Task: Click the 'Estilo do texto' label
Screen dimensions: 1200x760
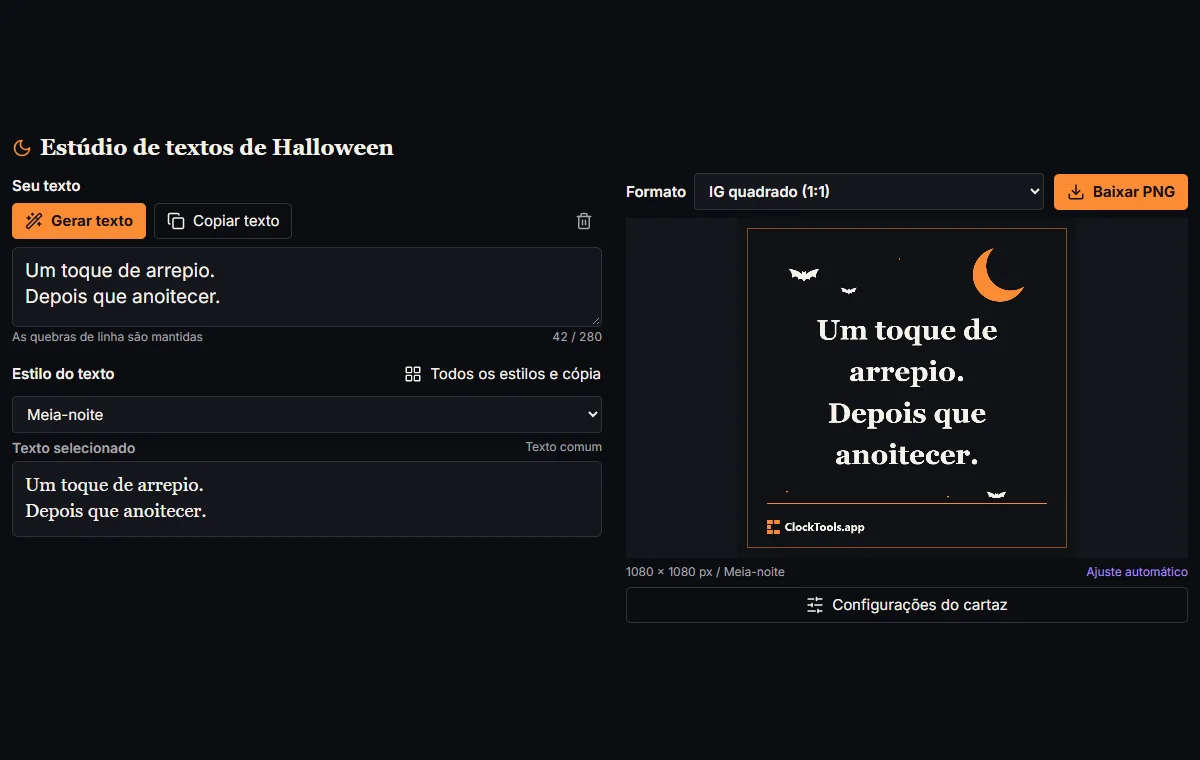Action: pos(63,374)
